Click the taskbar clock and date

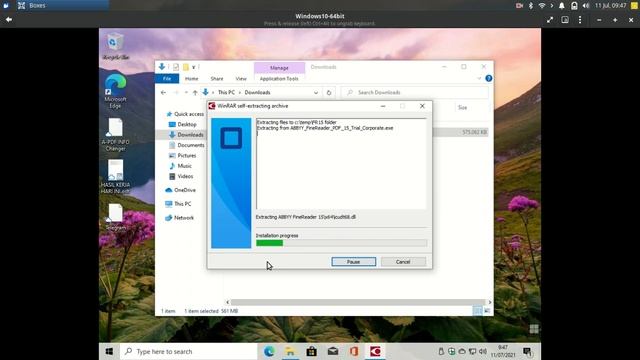pos(503,351)
